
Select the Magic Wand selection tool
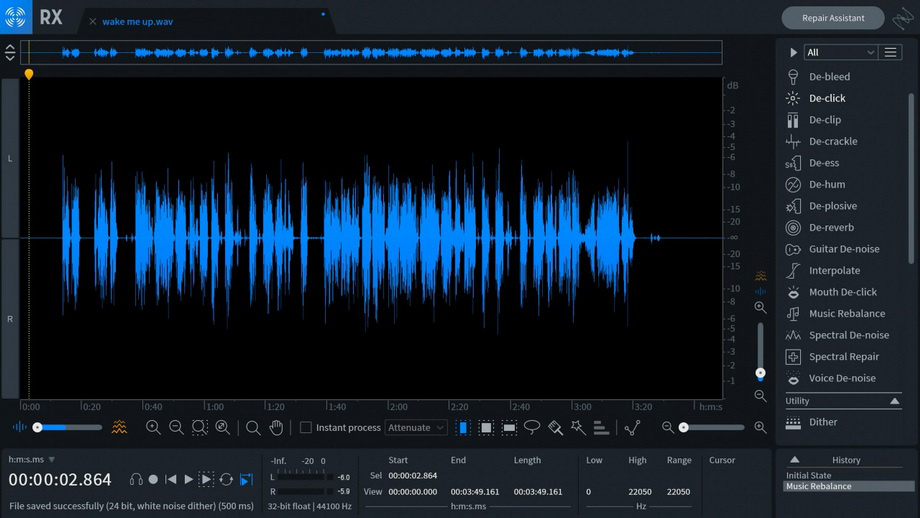pyautogui.click(x=578, y=427)
